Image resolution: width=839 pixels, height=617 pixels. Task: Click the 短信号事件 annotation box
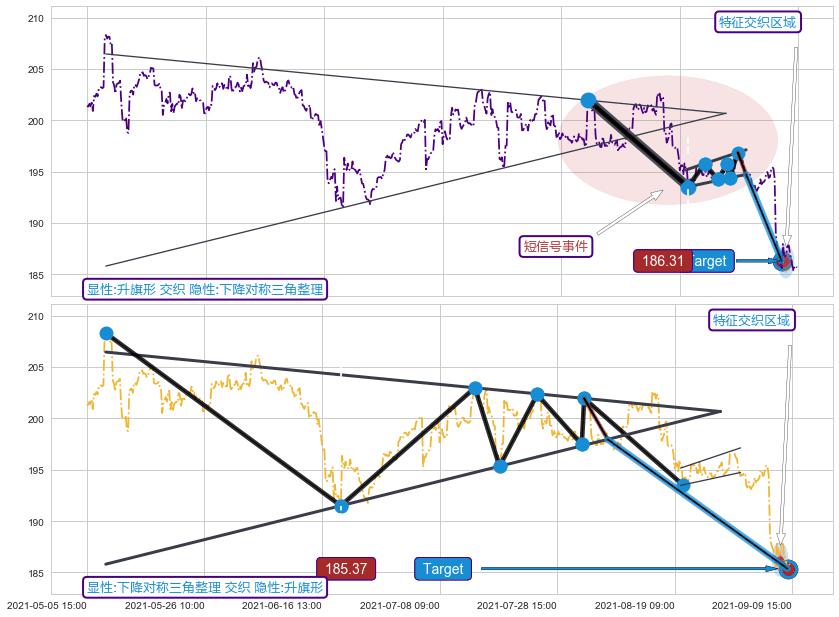coord(556,246)
